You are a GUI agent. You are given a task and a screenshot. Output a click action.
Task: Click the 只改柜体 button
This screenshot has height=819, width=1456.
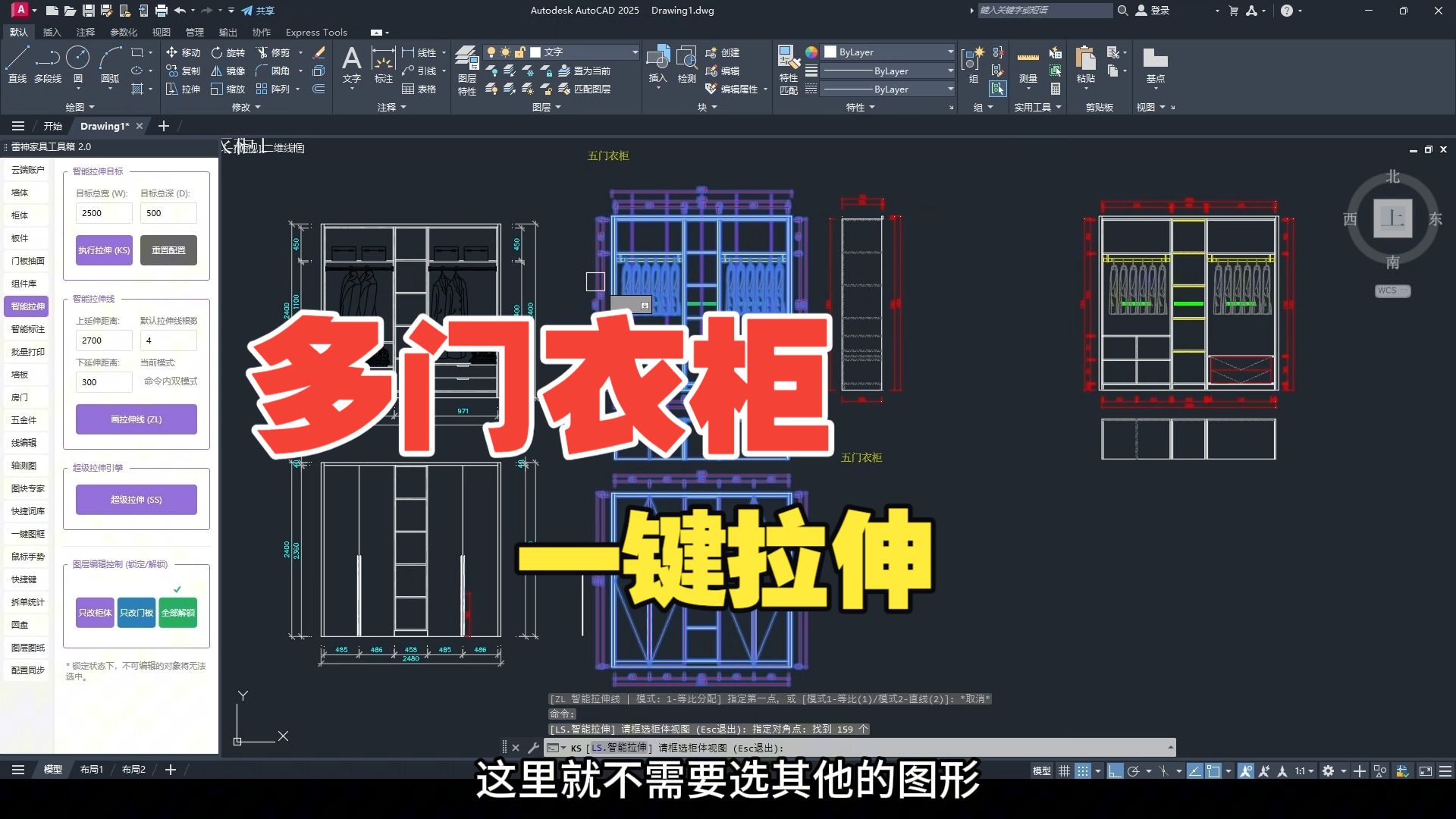click(x=95, y=613)
